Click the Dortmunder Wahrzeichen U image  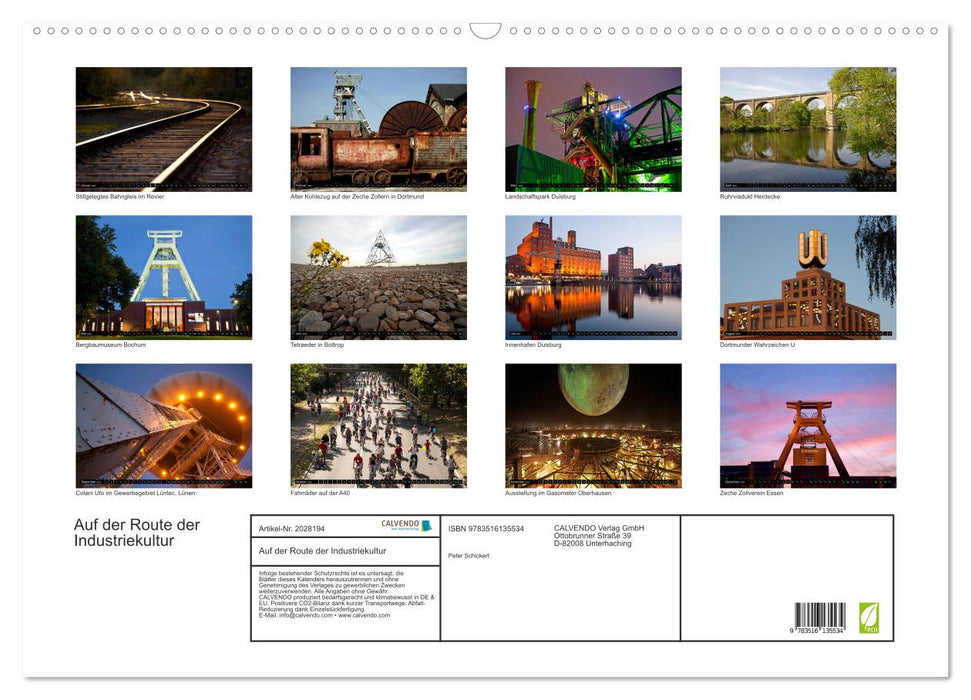tap(809, 276)
